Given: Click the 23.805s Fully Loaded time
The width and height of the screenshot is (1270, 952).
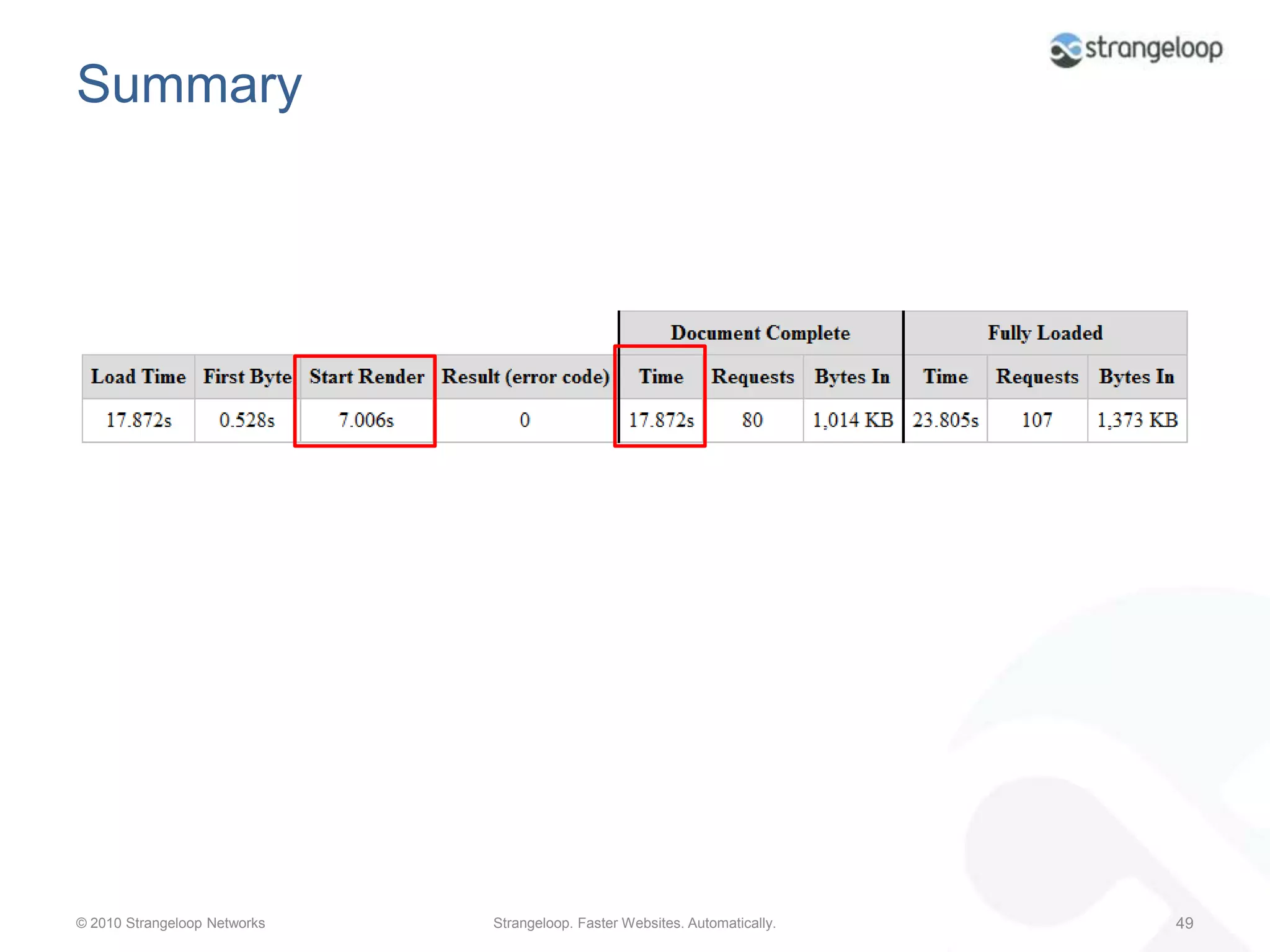Looking at the screenshot, I should coord(945,420).
